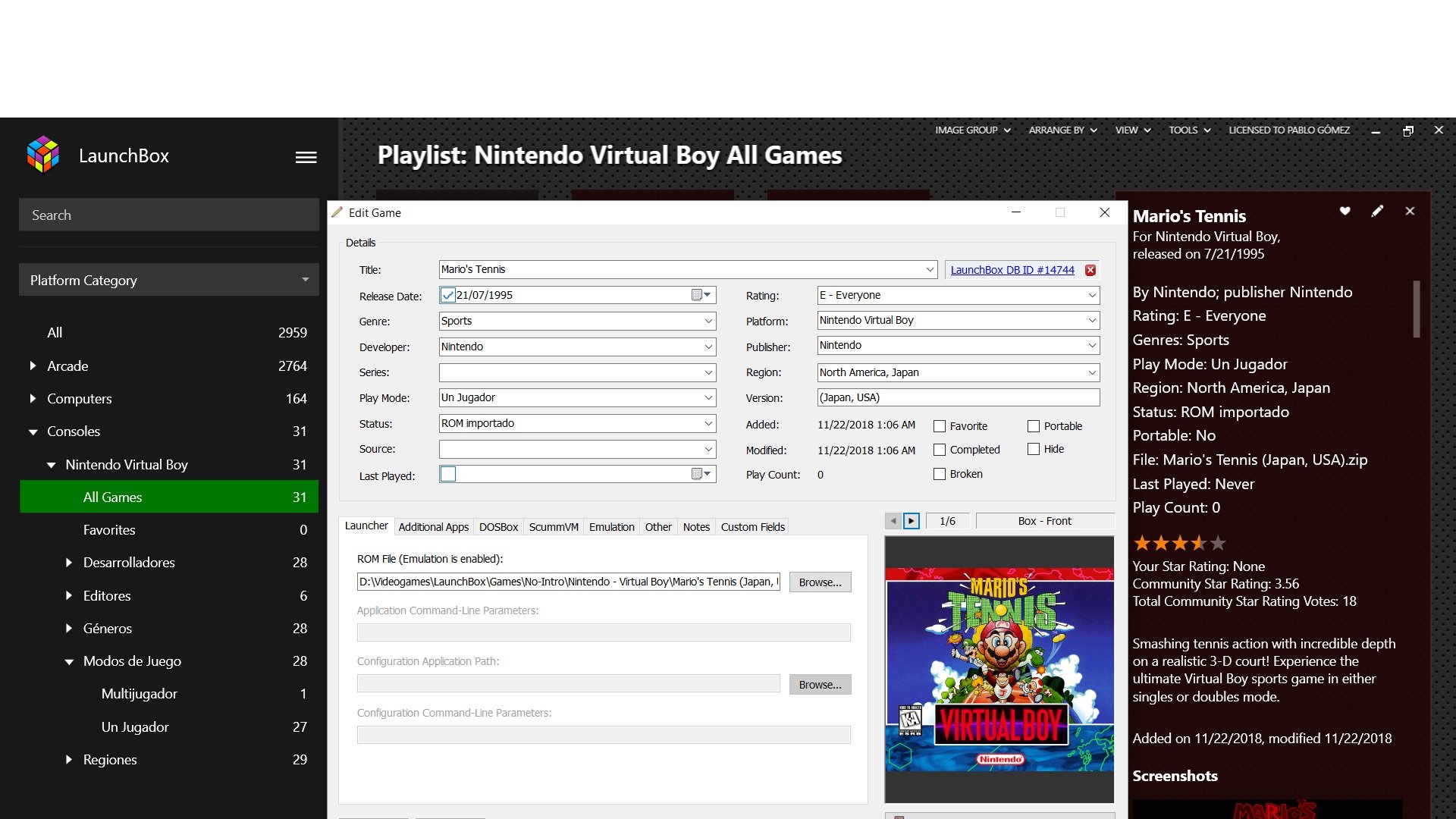Viewport: 1456px width, 819px height.
Task: Favorite Mario's Tennis with the heart icon
Action: [1345, 211]
